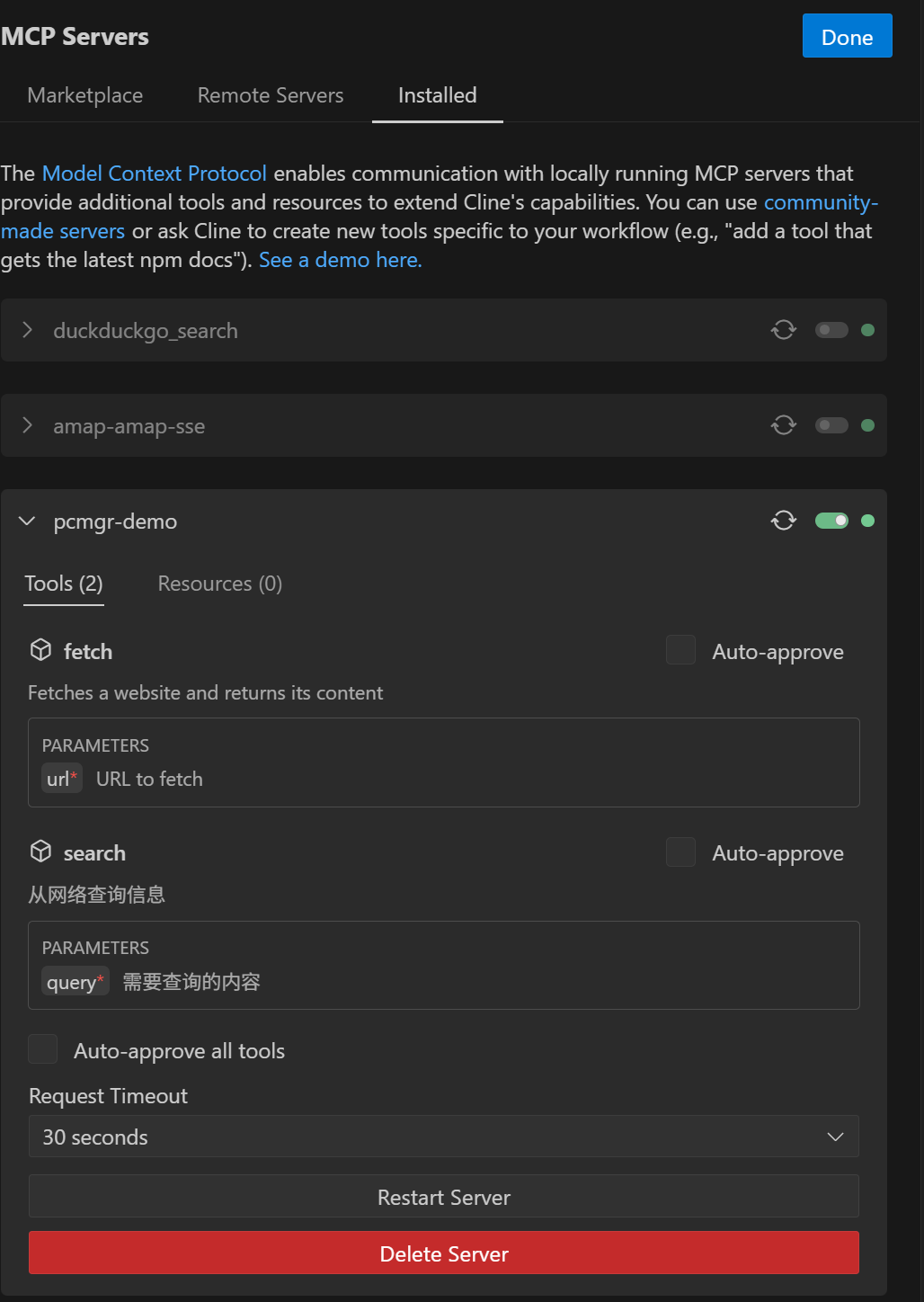Collapse the pcmgr-demo server section
The image size is (924, 1302).
(28, 521)
